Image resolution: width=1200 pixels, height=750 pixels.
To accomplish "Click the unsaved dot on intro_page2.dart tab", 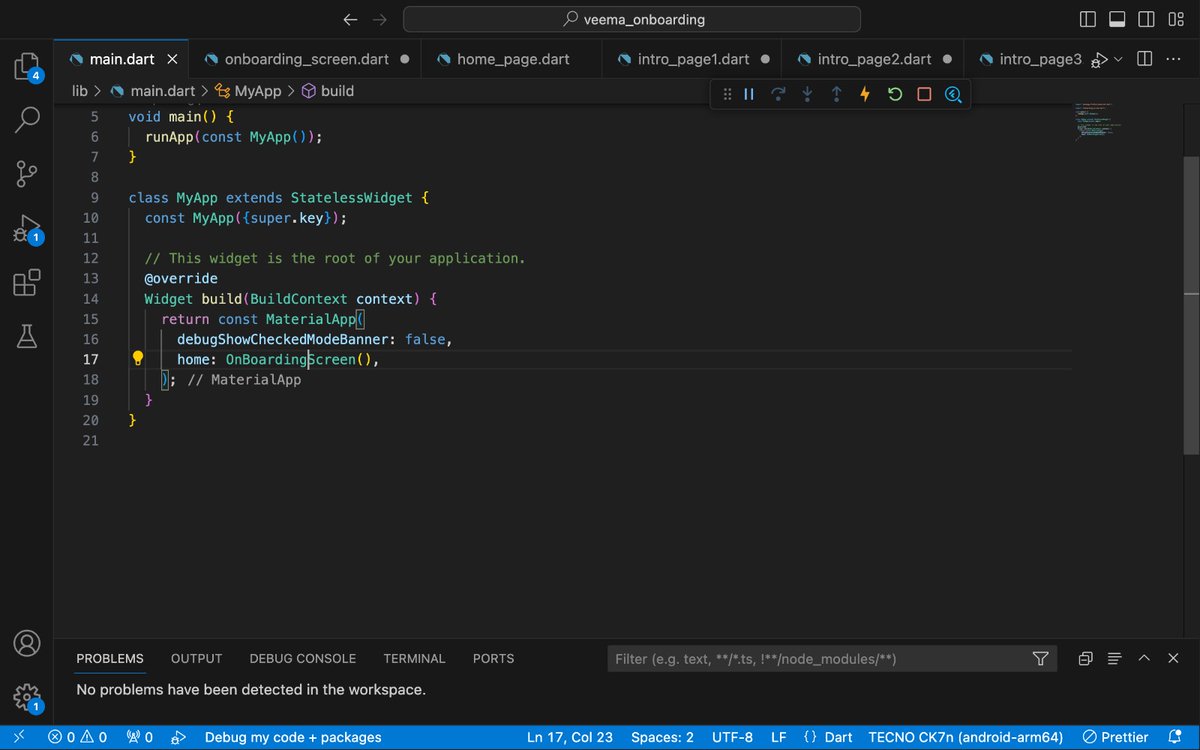I will point(947,59).
